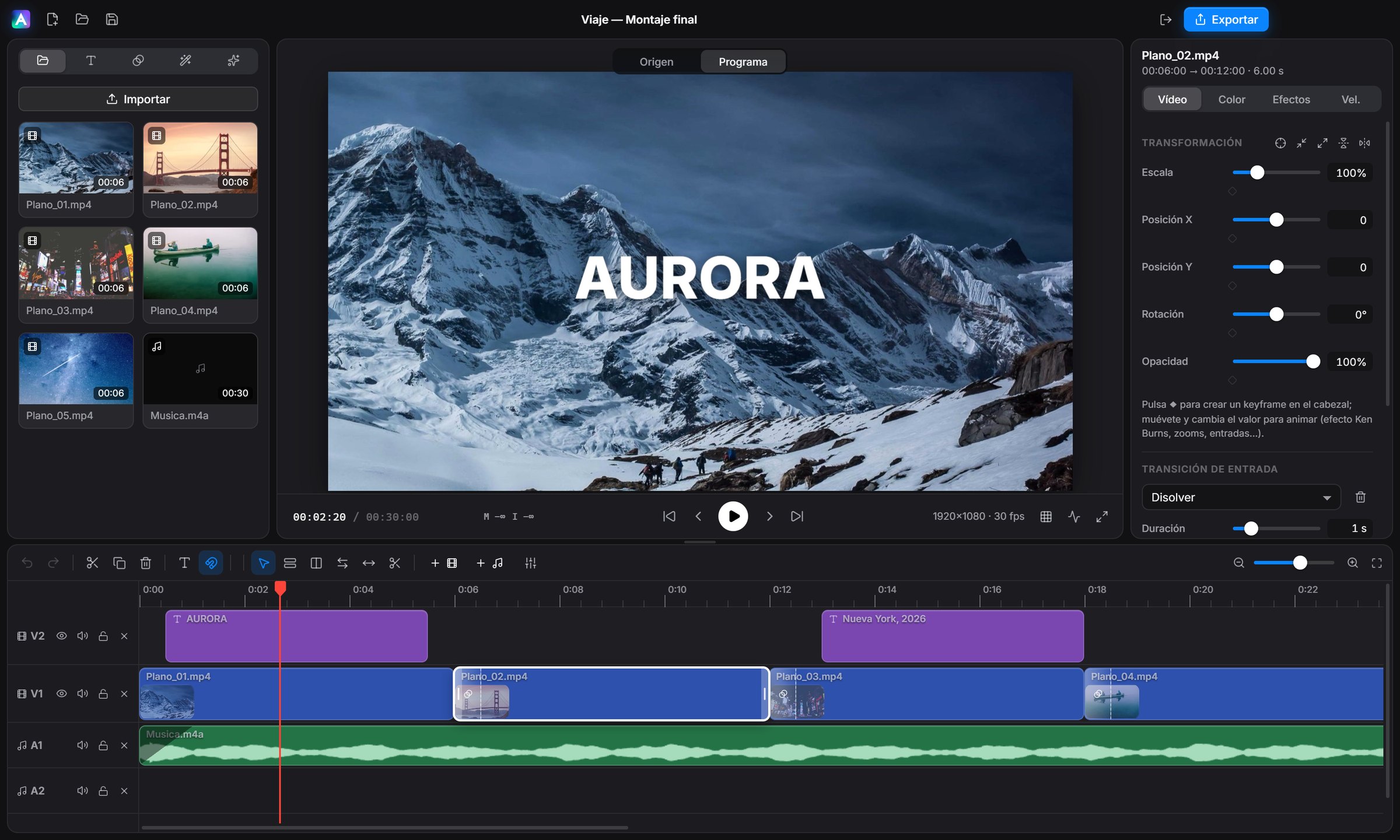Open project folder icon in top bar
Screen dimensions: 1400x840
[x=82, y=19]
